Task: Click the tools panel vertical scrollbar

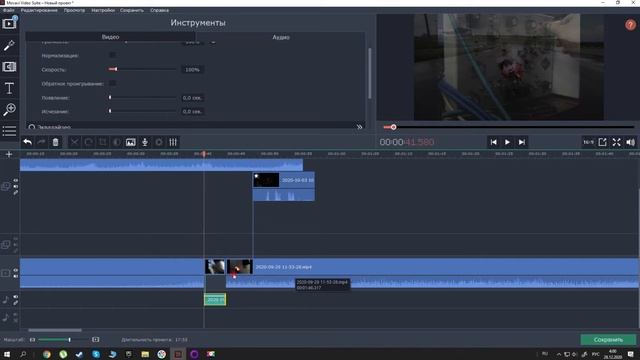Action: (x=370, y=73)
